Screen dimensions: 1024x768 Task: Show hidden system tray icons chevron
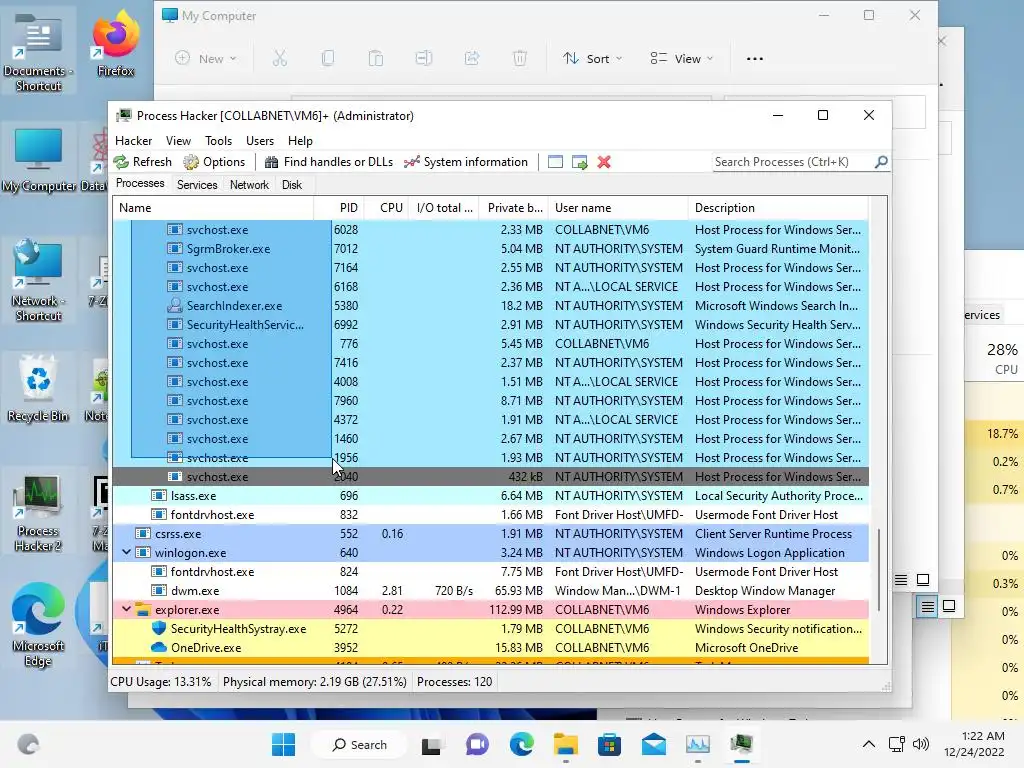pyautogui.click(x=869, y=744)
